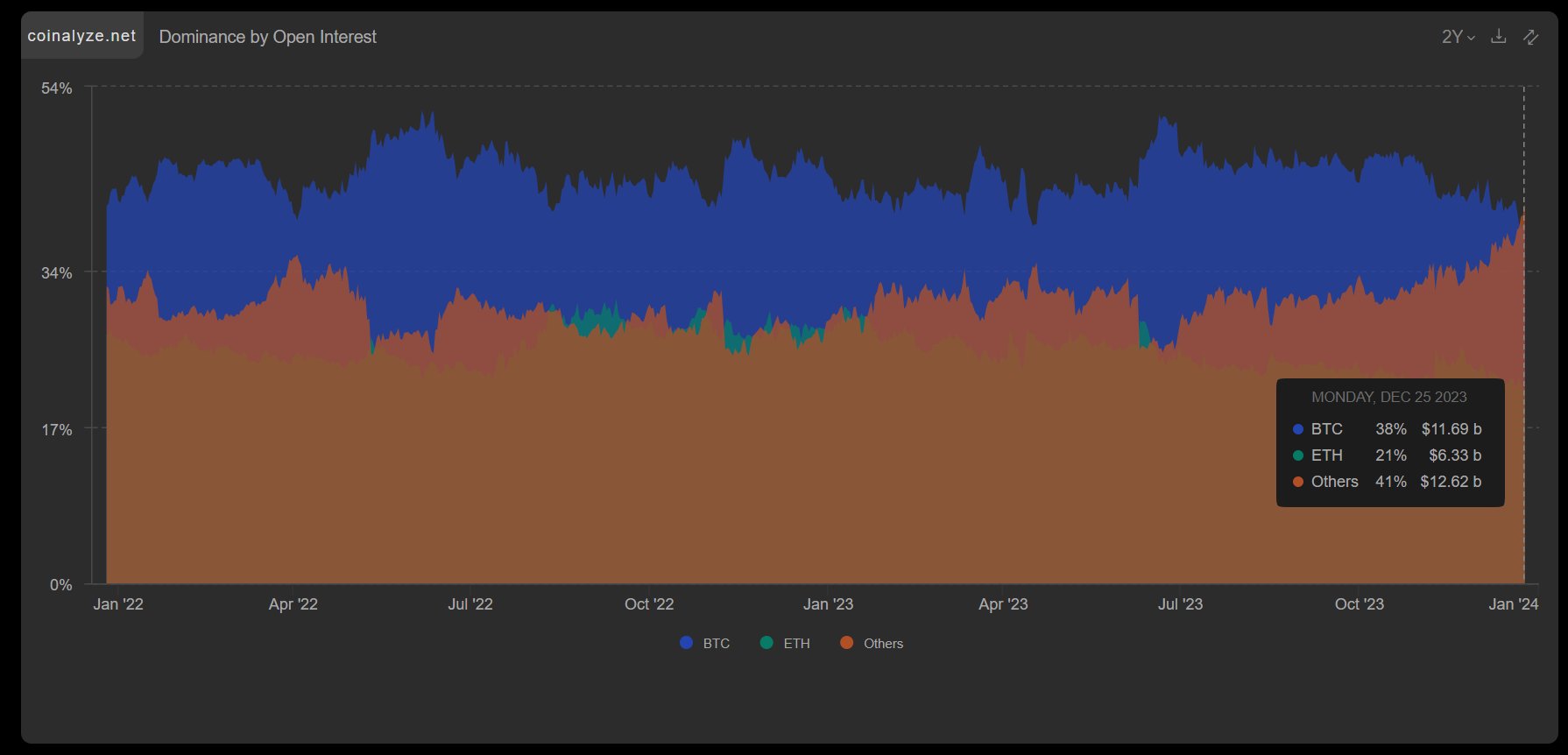Click the BTC legend label
1568x755 pixels.
coord(716,644)
